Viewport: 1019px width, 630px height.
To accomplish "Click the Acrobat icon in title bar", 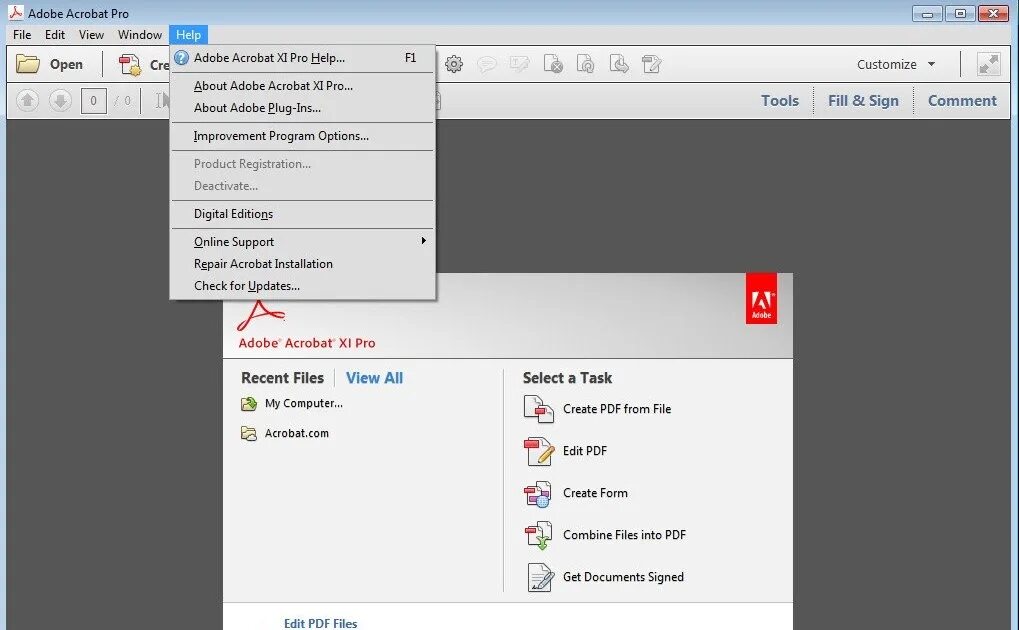I will pos(16,12).
